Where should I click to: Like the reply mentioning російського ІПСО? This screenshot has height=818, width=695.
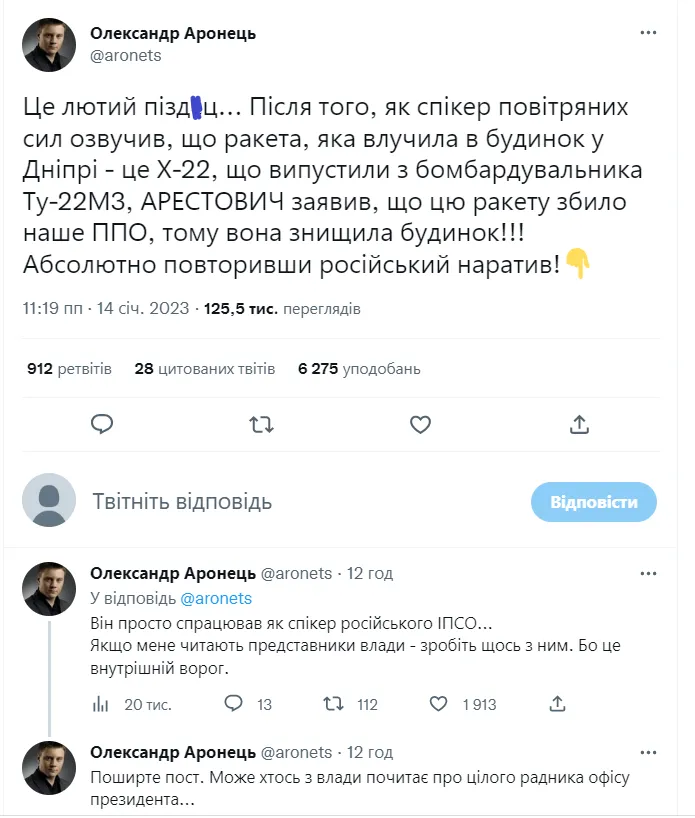pos(437,704)
